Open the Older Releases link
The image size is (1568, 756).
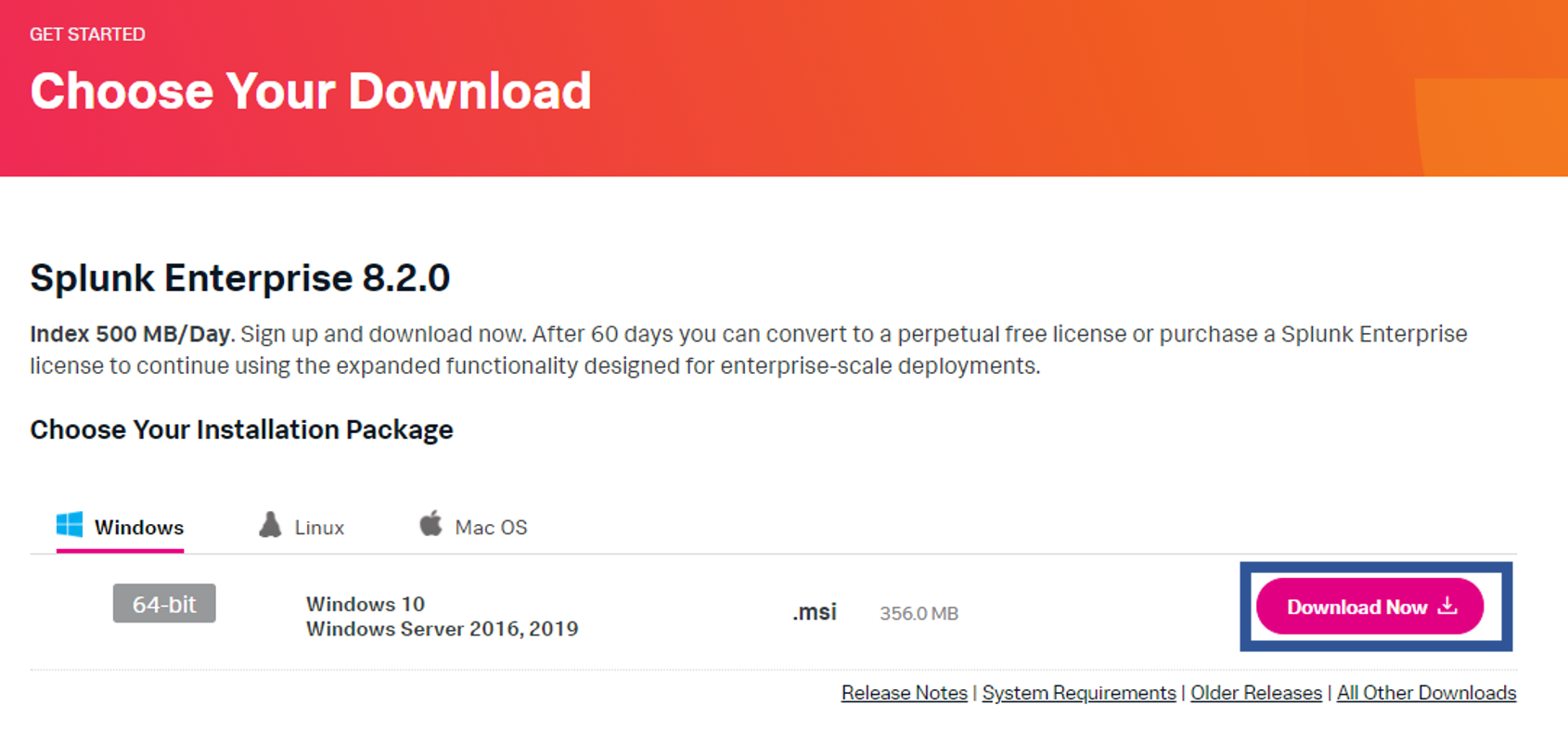point(1256,693)
